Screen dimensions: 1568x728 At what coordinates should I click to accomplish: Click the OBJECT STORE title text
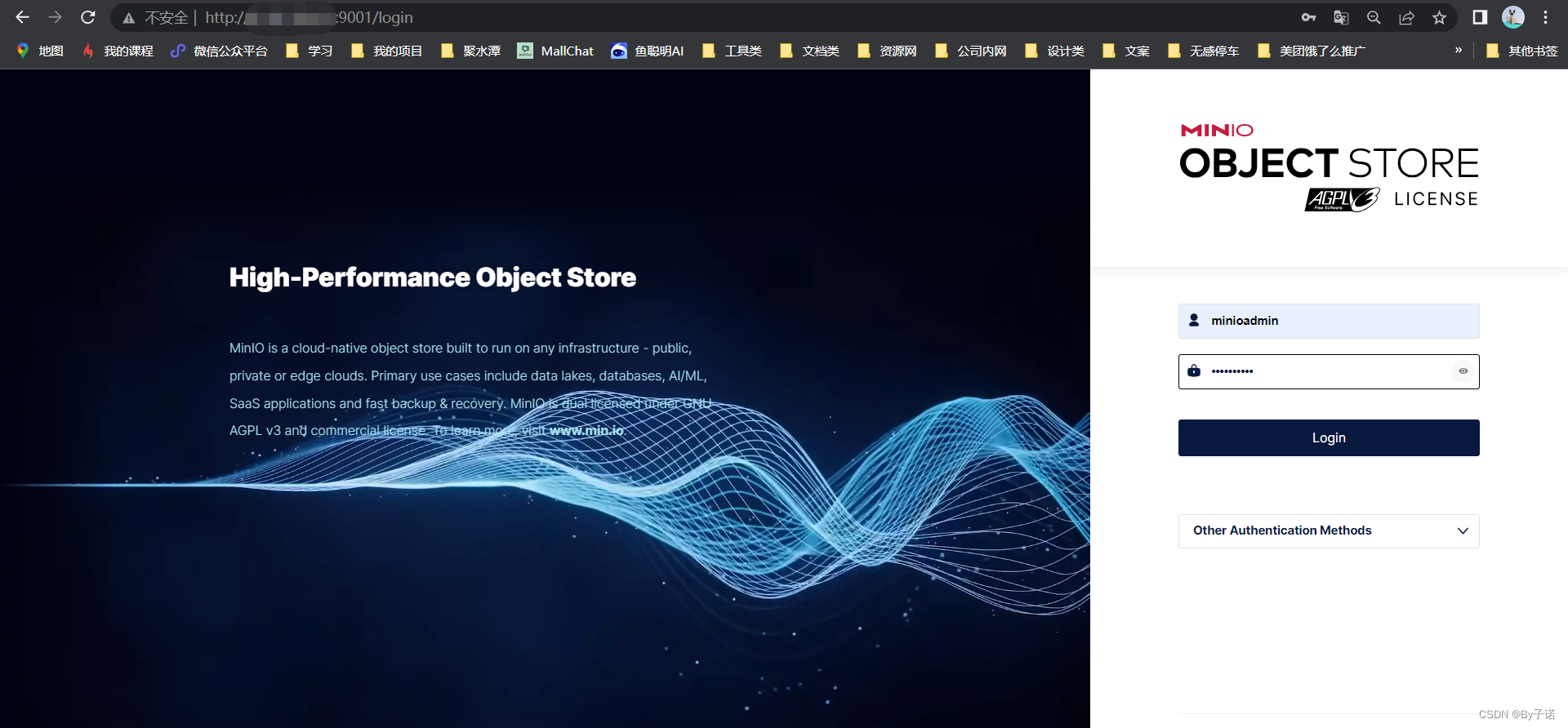coord(1329,163)
